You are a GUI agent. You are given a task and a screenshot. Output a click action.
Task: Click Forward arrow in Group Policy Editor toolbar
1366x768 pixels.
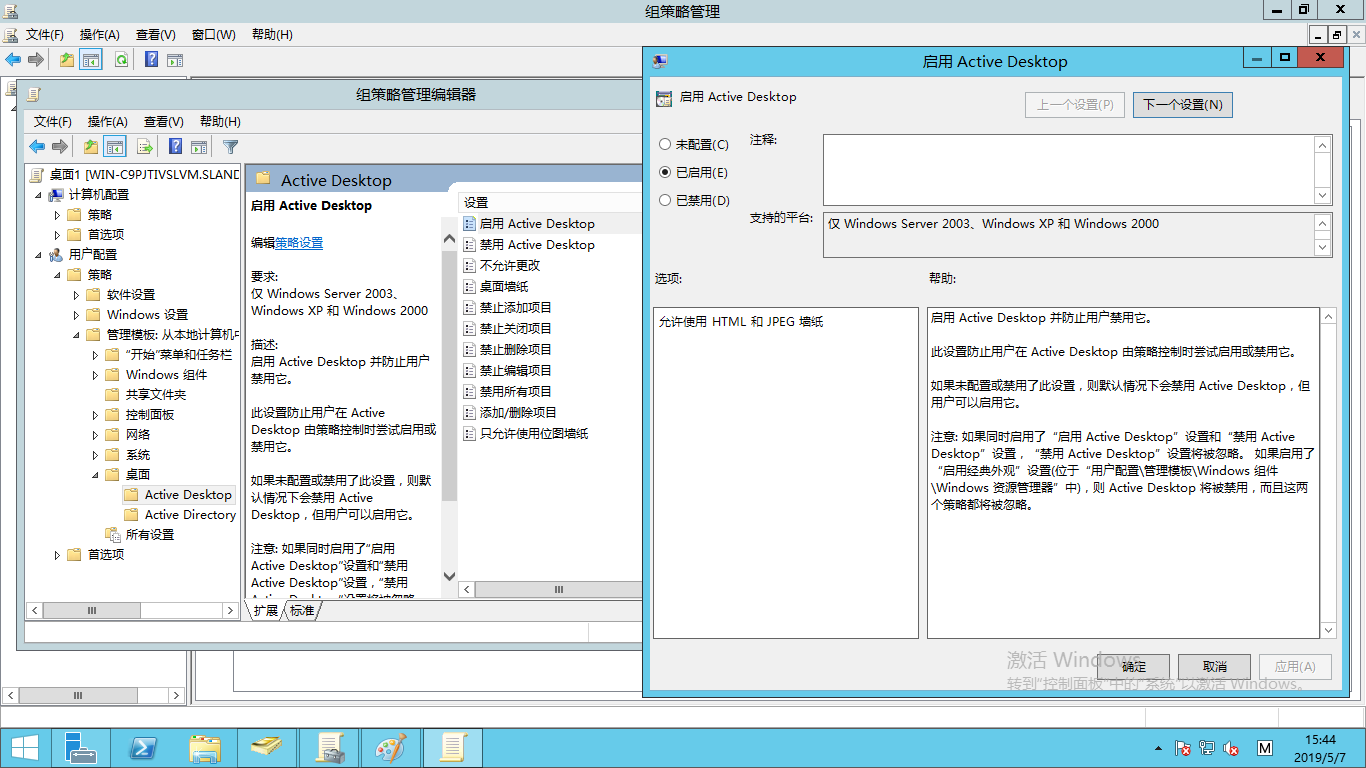pos(60,147)
